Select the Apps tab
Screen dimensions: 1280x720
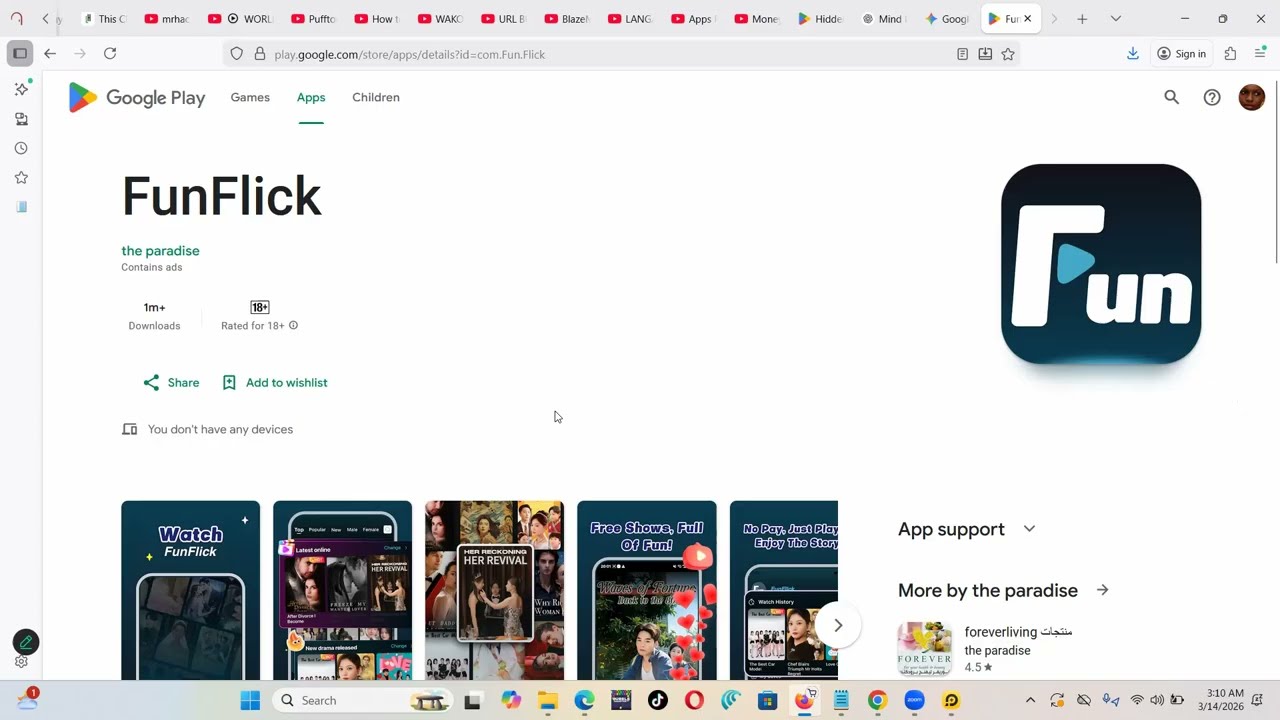311,97
